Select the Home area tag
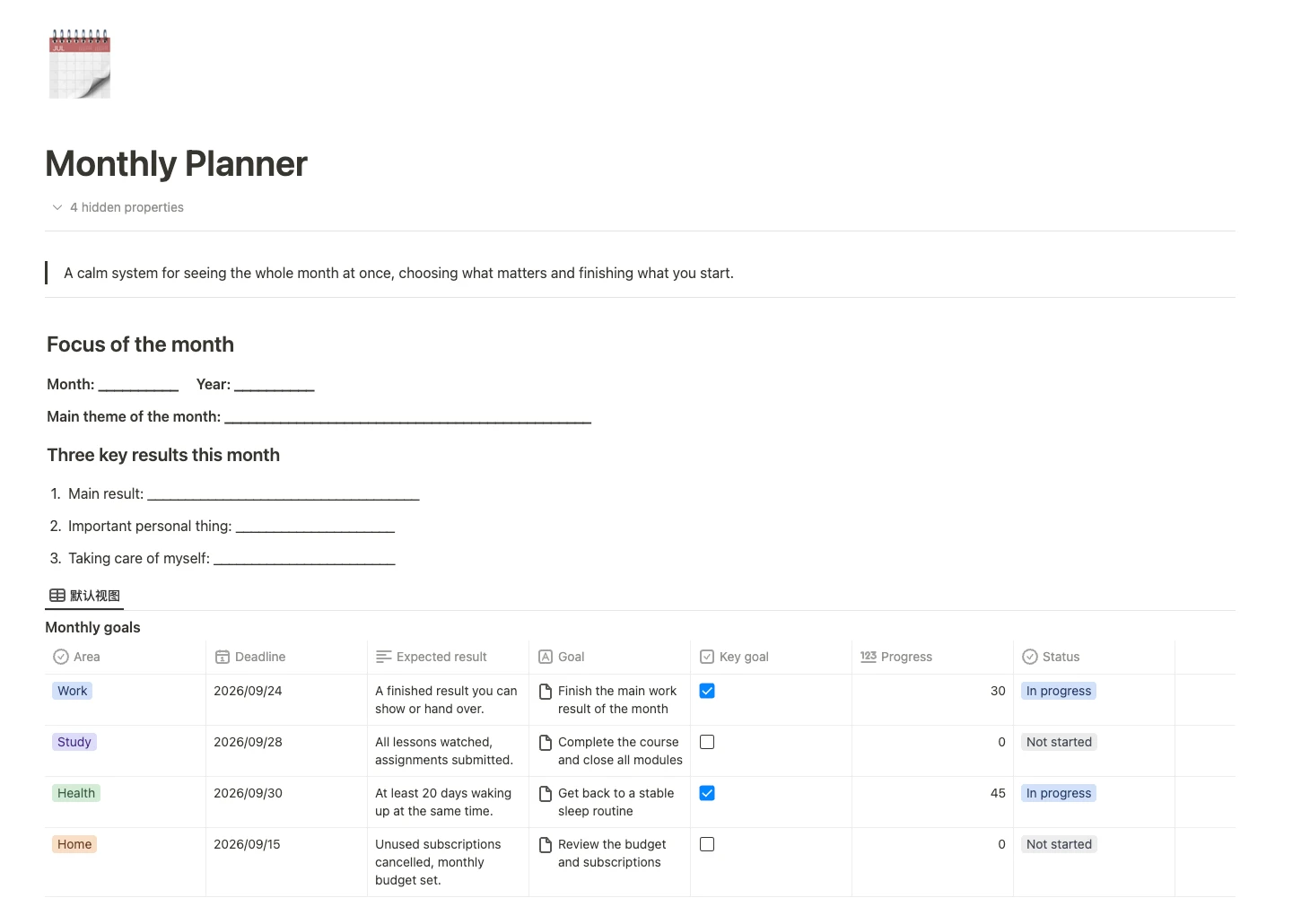Image resolution: width=1310 pixels, height=924 pixels. 74,844
